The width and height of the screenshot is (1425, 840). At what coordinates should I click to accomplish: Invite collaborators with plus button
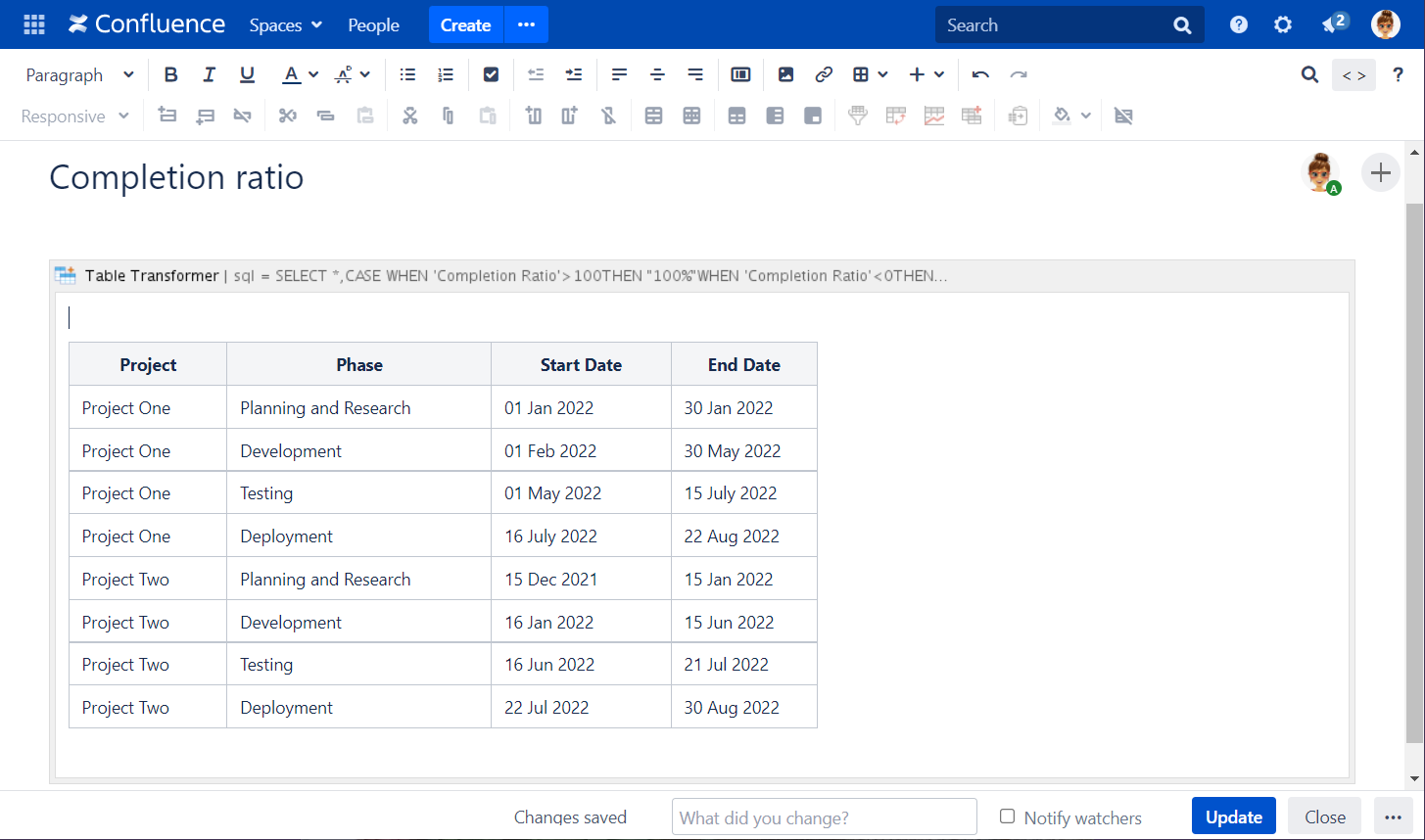[x=1381, y=173]
